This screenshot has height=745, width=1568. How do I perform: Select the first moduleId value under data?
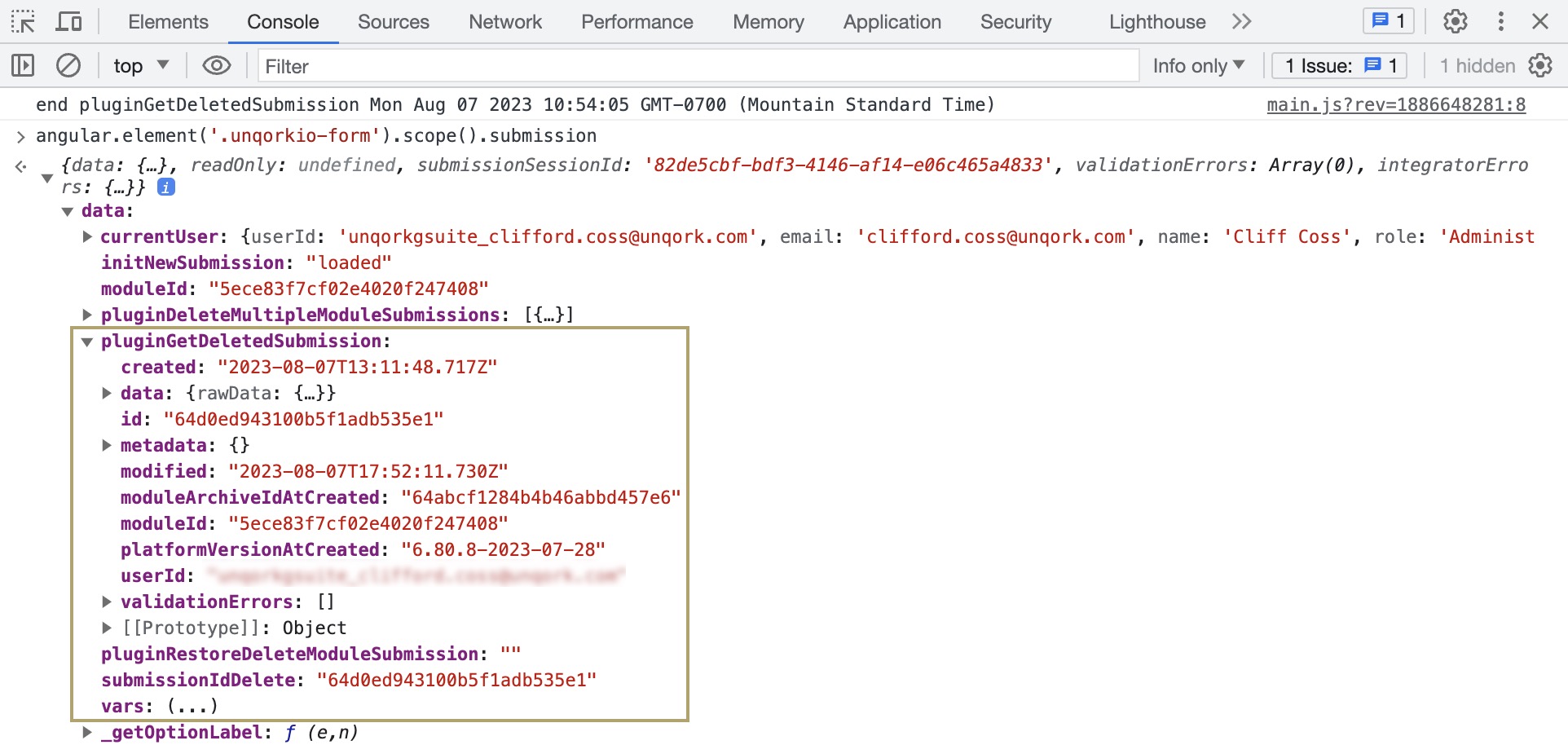pyautogui.click(x=348, y=289)
